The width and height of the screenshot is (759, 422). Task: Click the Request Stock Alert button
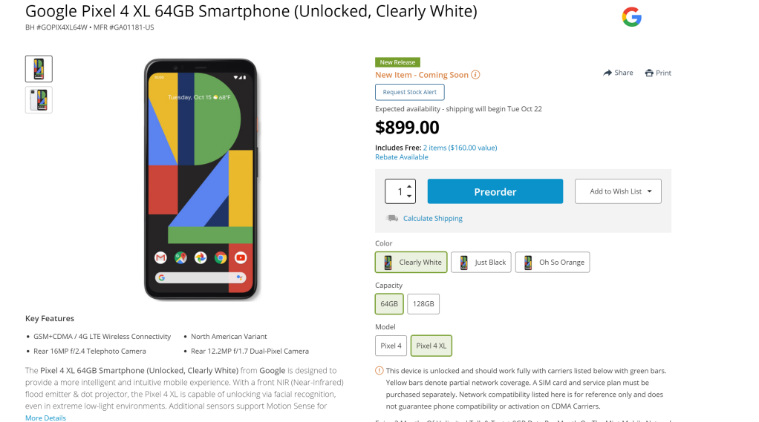tap(410, 91)
